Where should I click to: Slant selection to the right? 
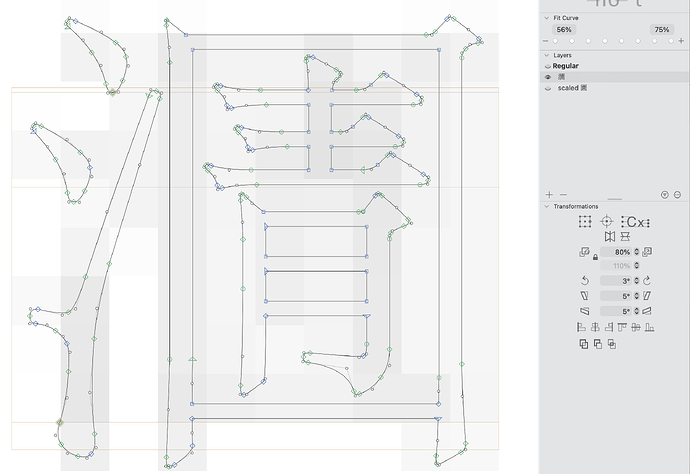pyautogui.click(x=647, y=296)
